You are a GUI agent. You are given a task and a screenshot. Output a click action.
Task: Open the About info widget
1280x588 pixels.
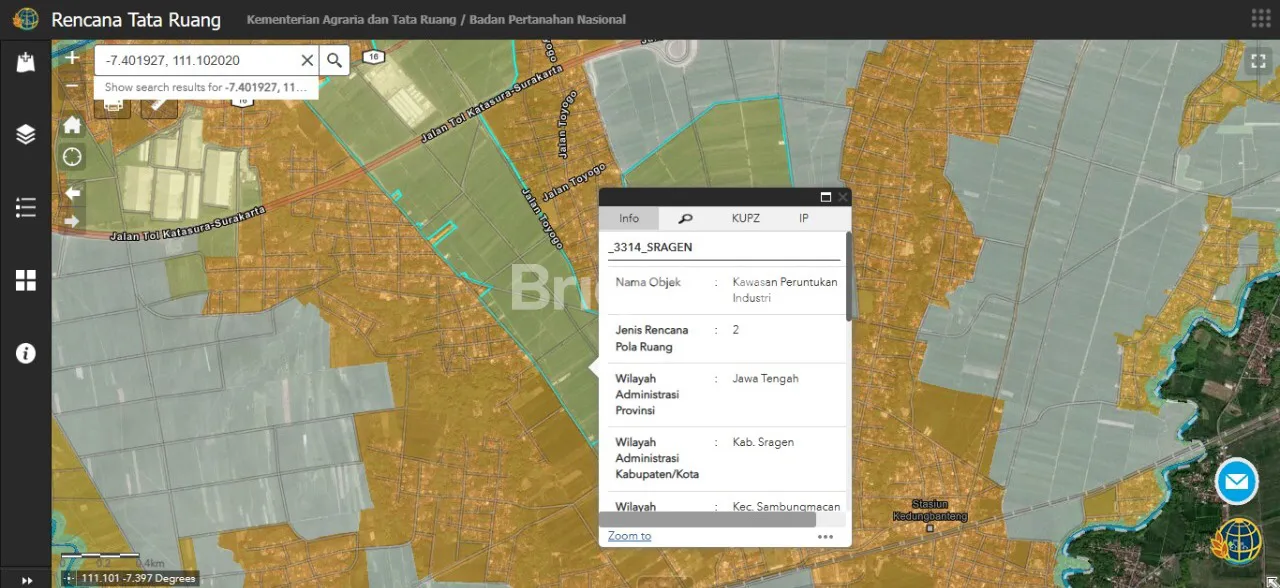(x=25, y=353)
